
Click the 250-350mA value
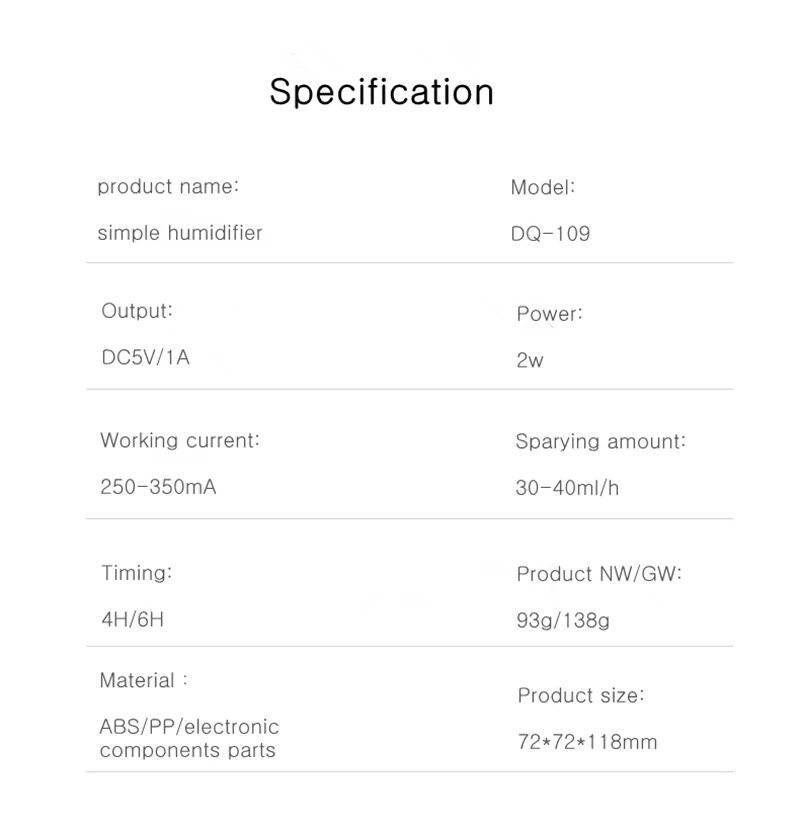tap(158, 487)
